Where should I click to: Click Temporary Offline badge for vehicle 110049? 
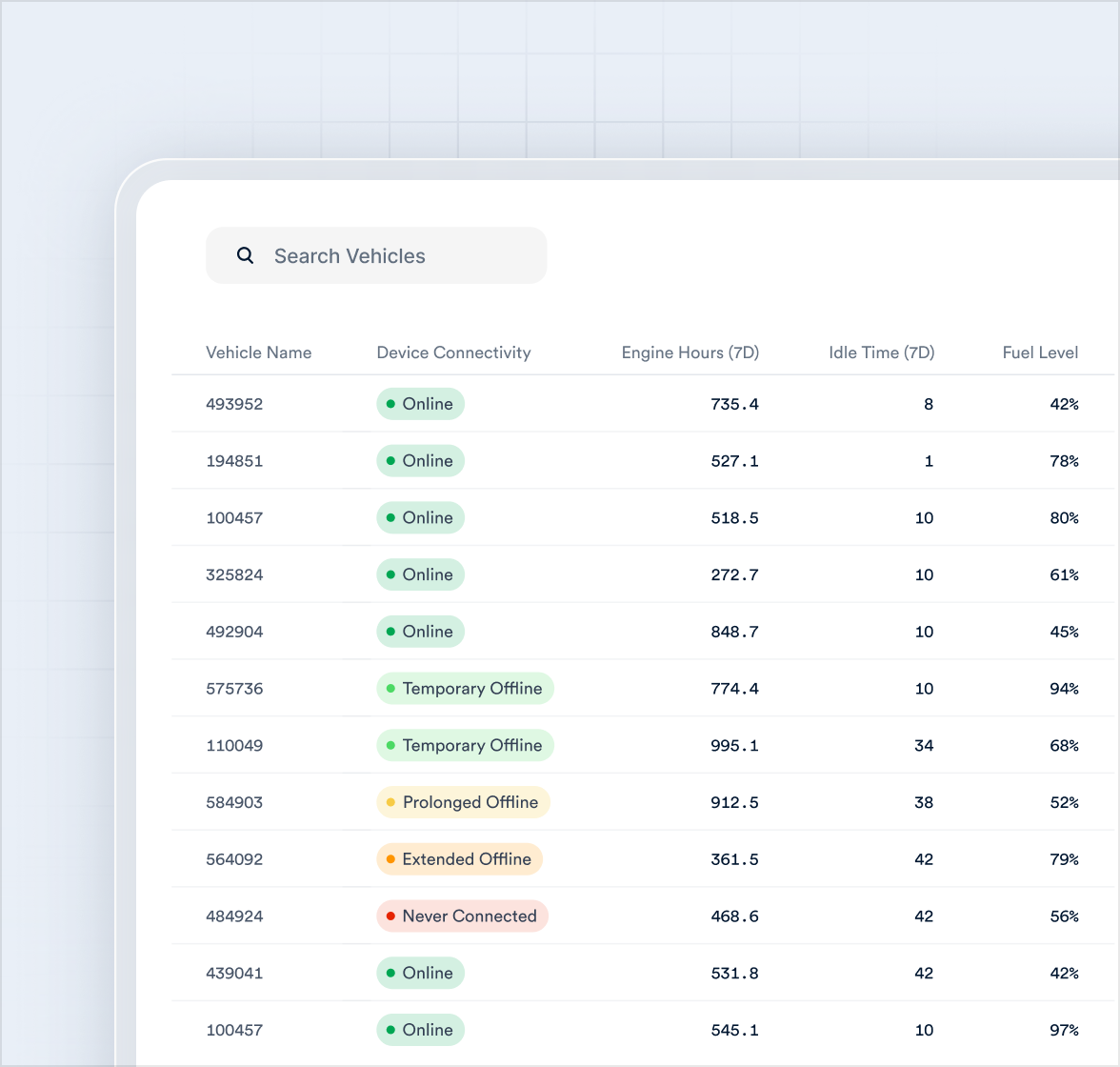pyautogui.click(x=465, y=745)
